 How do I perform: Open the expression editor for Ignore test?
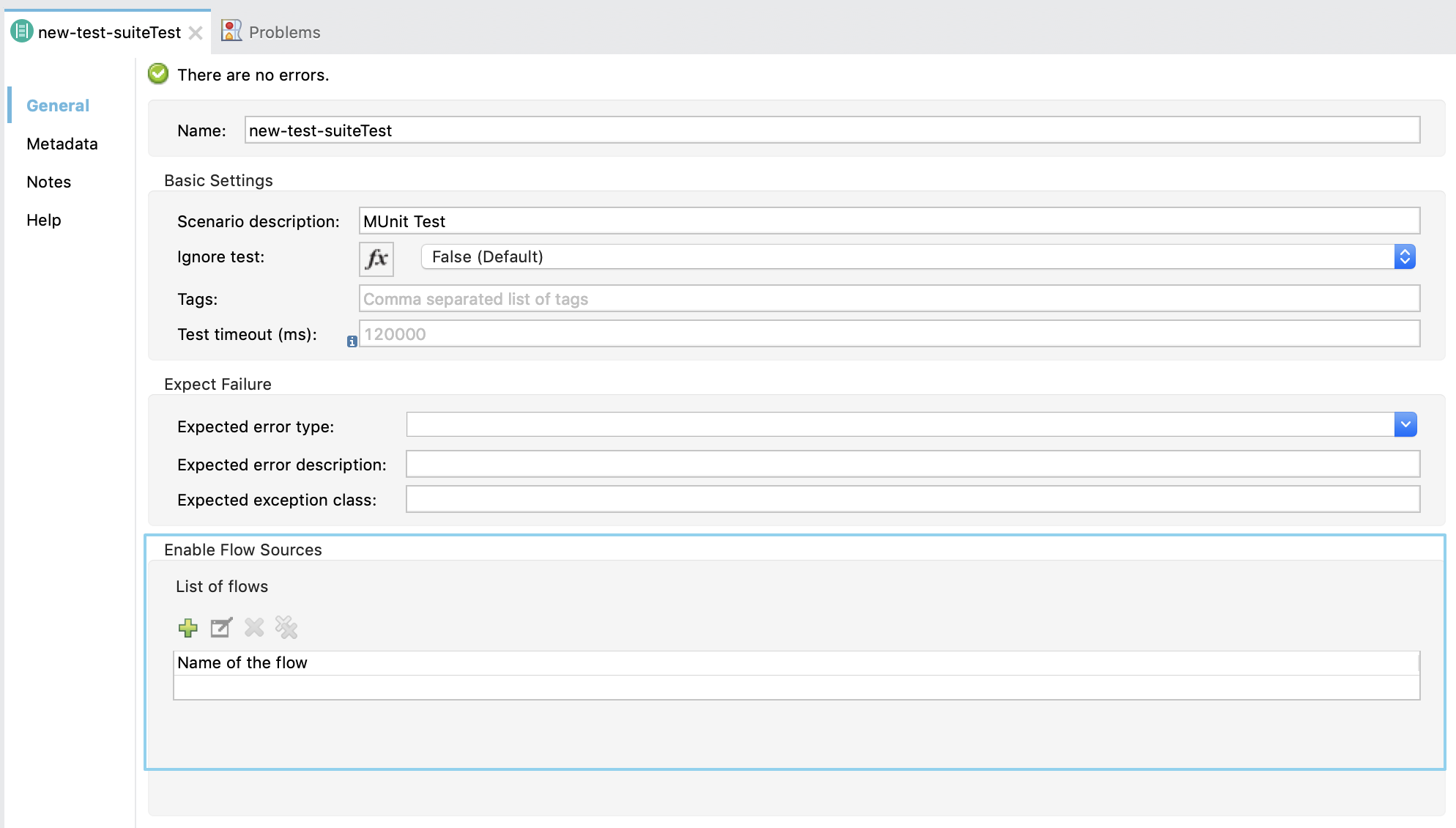tap(375, 258)
